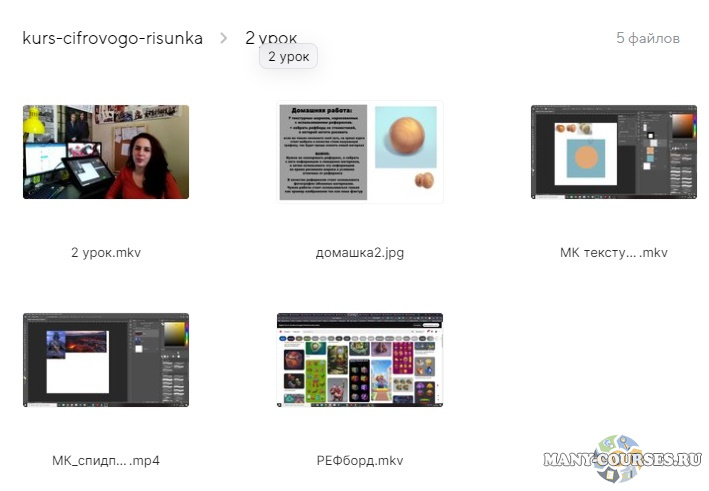Viewport: 709px width, 491px height.
Task: Click the orange sphere in домашка2 preview
Action: 405,138
